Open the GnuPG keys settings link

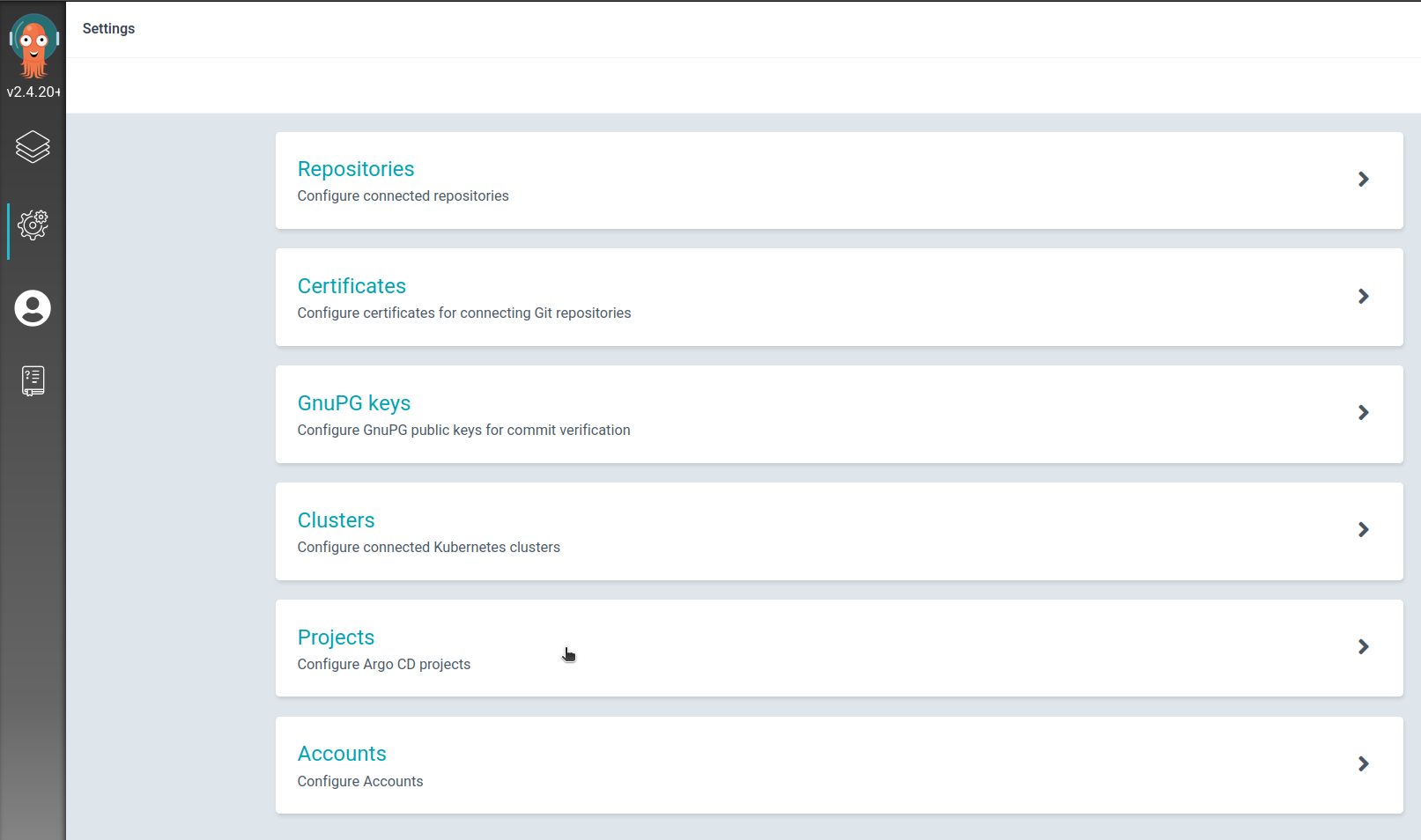point(354,403)
